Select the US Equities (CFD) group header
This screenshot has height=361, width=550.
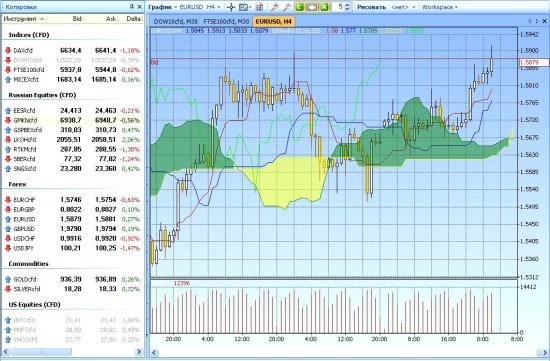pyautogui.click(x=34, y=305)
